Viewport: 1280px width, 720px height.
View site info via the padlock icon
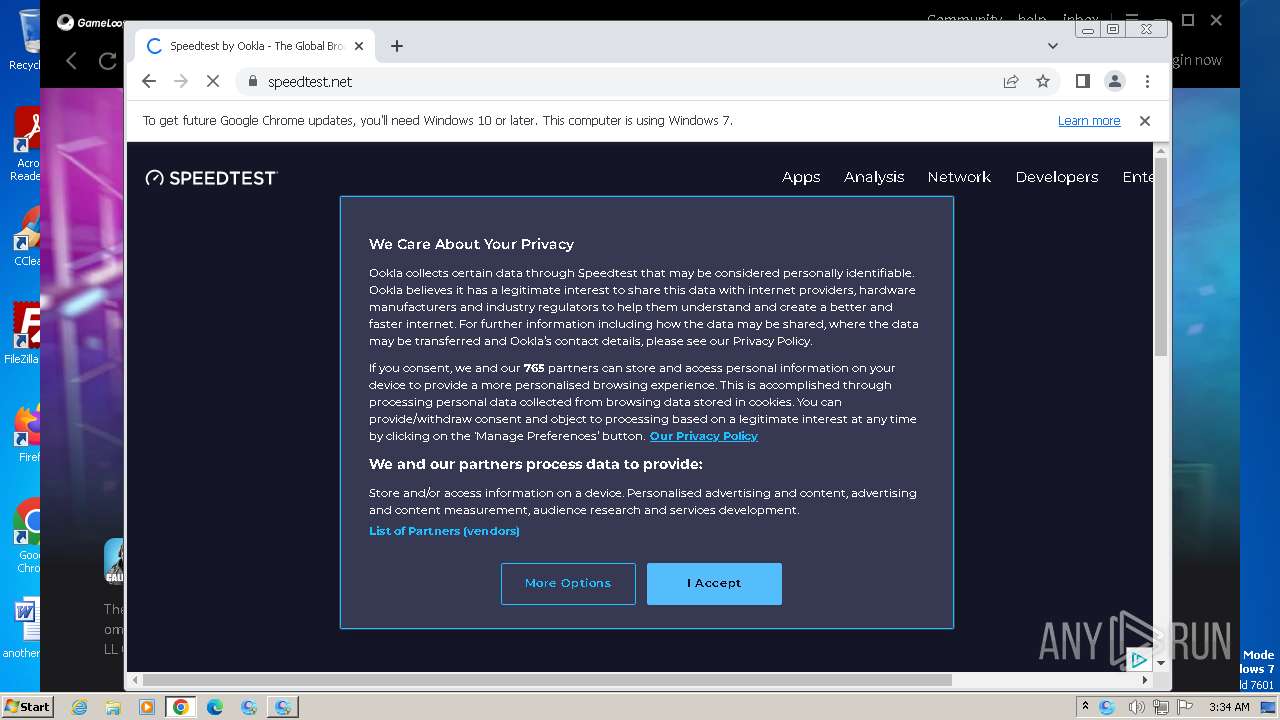coord(252,81)
